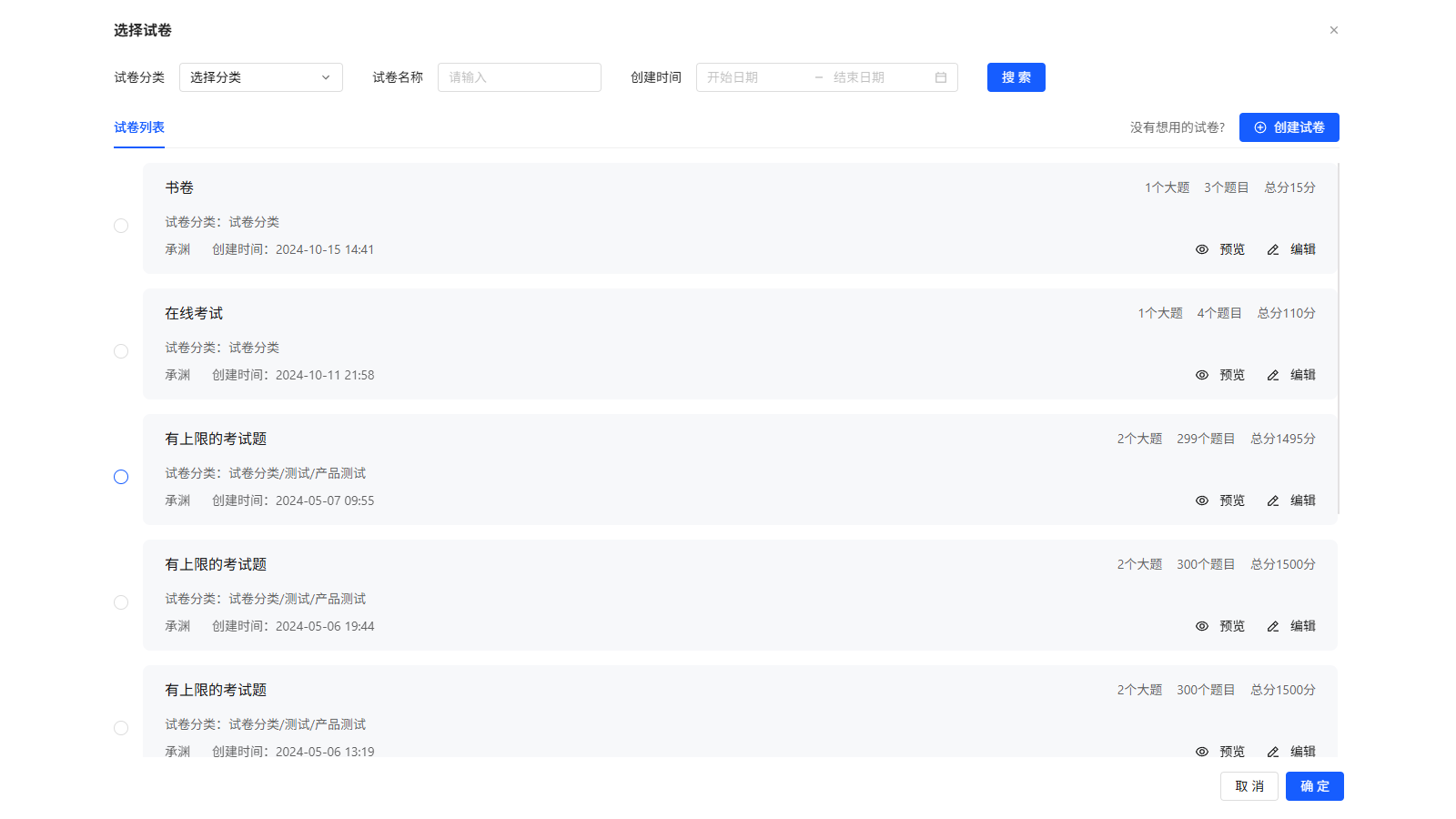Click the plus icon on 创建试卷 button
The image size is (1456, 819).
click(x=1260, y=127)
